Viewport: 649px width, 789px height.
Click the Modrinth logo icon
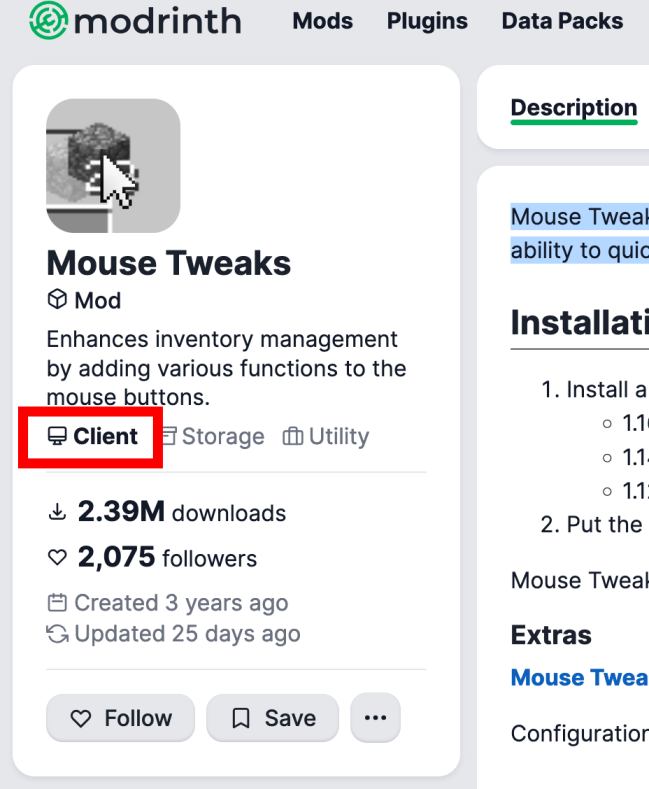[x=48, y=20]
